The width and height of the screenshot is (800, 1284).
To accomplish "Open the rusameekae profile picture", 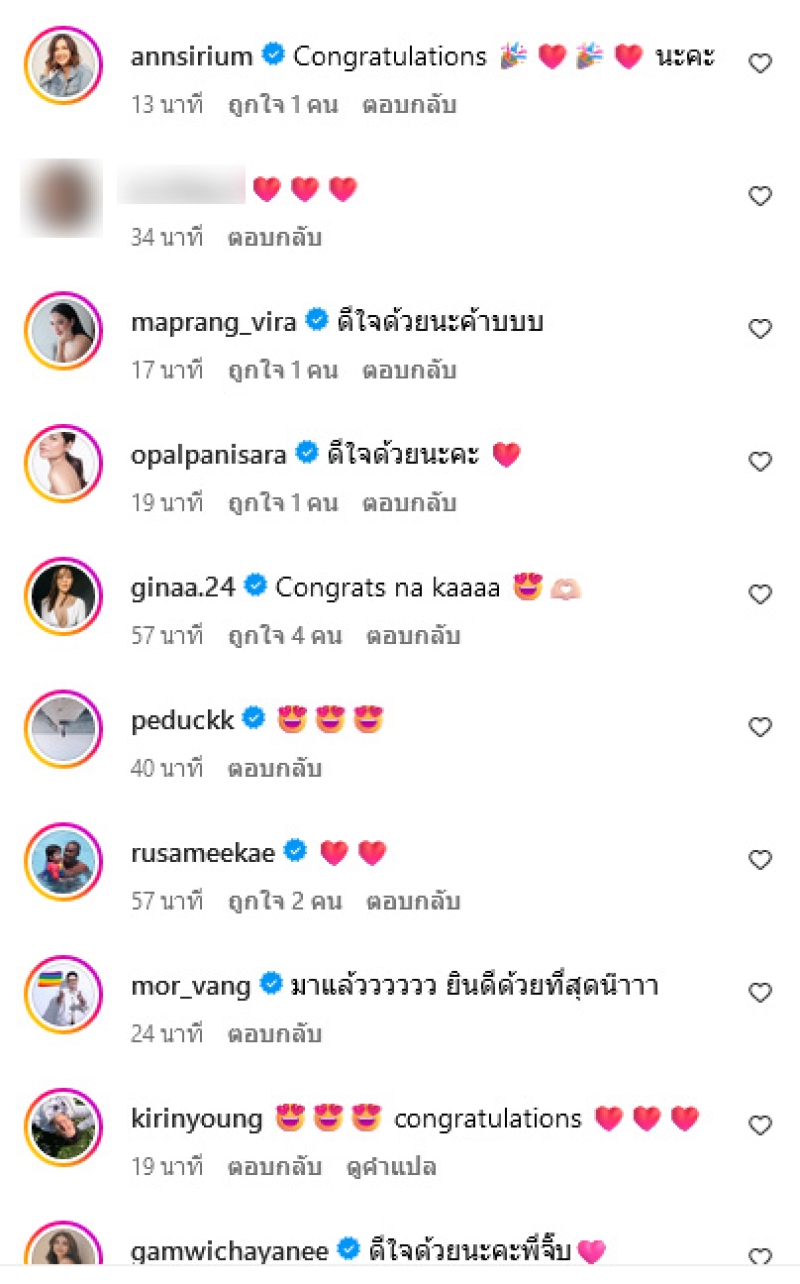I will pyautogui.click(x=63, y=861).
